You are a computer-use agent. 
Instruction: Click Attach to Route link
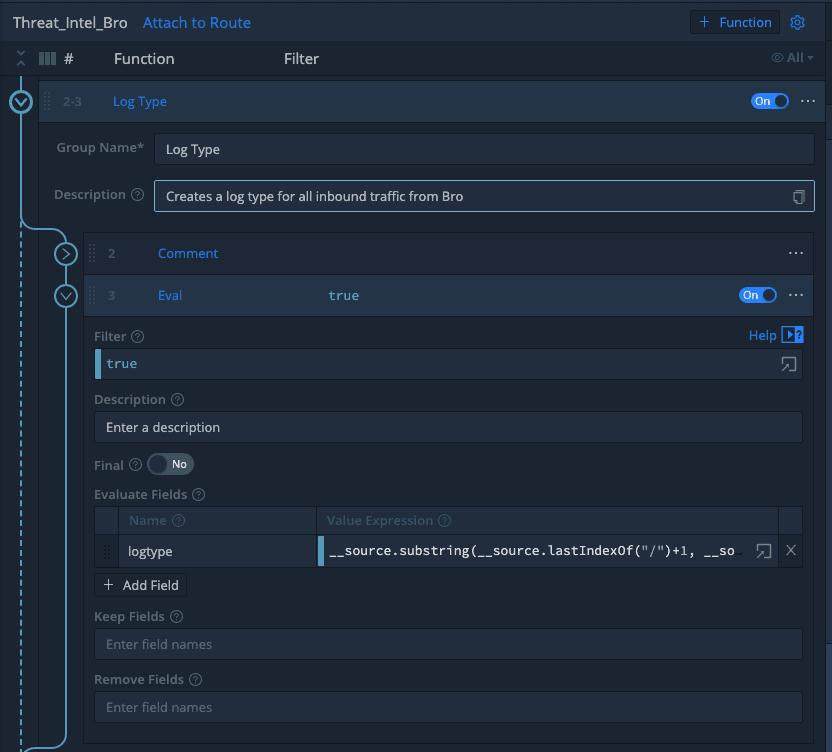click(197, 23)
